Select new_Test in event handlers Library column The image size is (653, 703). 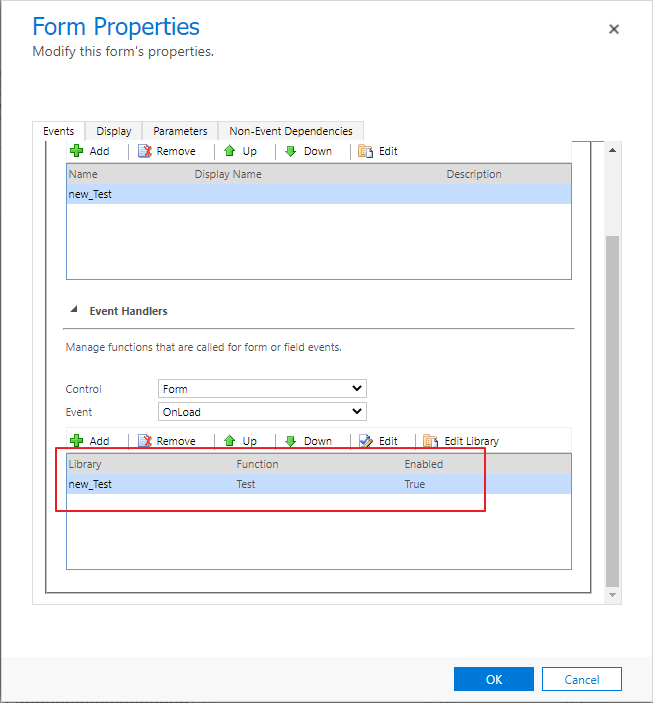[x=90, y=484]
